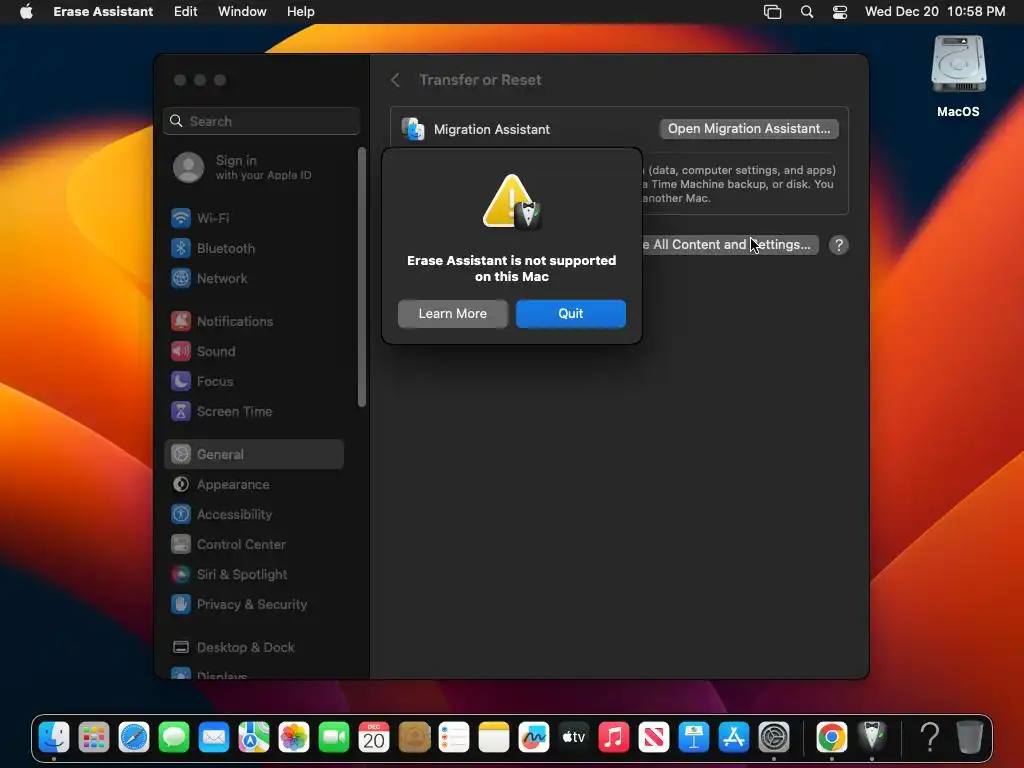Click the Stage Manager icon in menu bar
Image resolution: width=1024 pixels, height=768 pixels.
(773, 12)
